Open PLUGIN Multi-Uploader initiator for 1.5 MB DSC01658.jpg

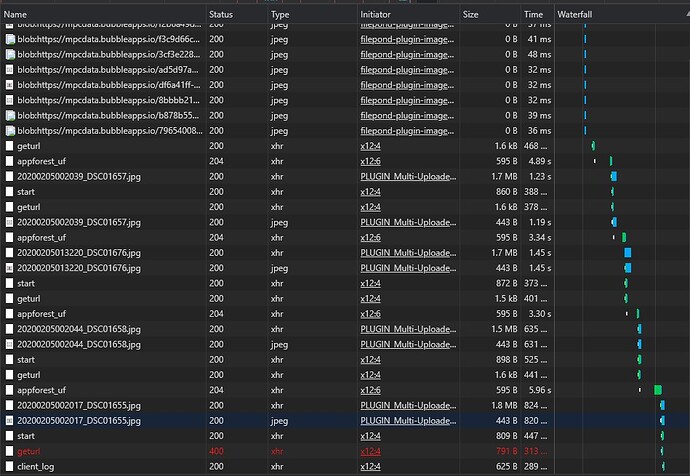click(408, 329)
